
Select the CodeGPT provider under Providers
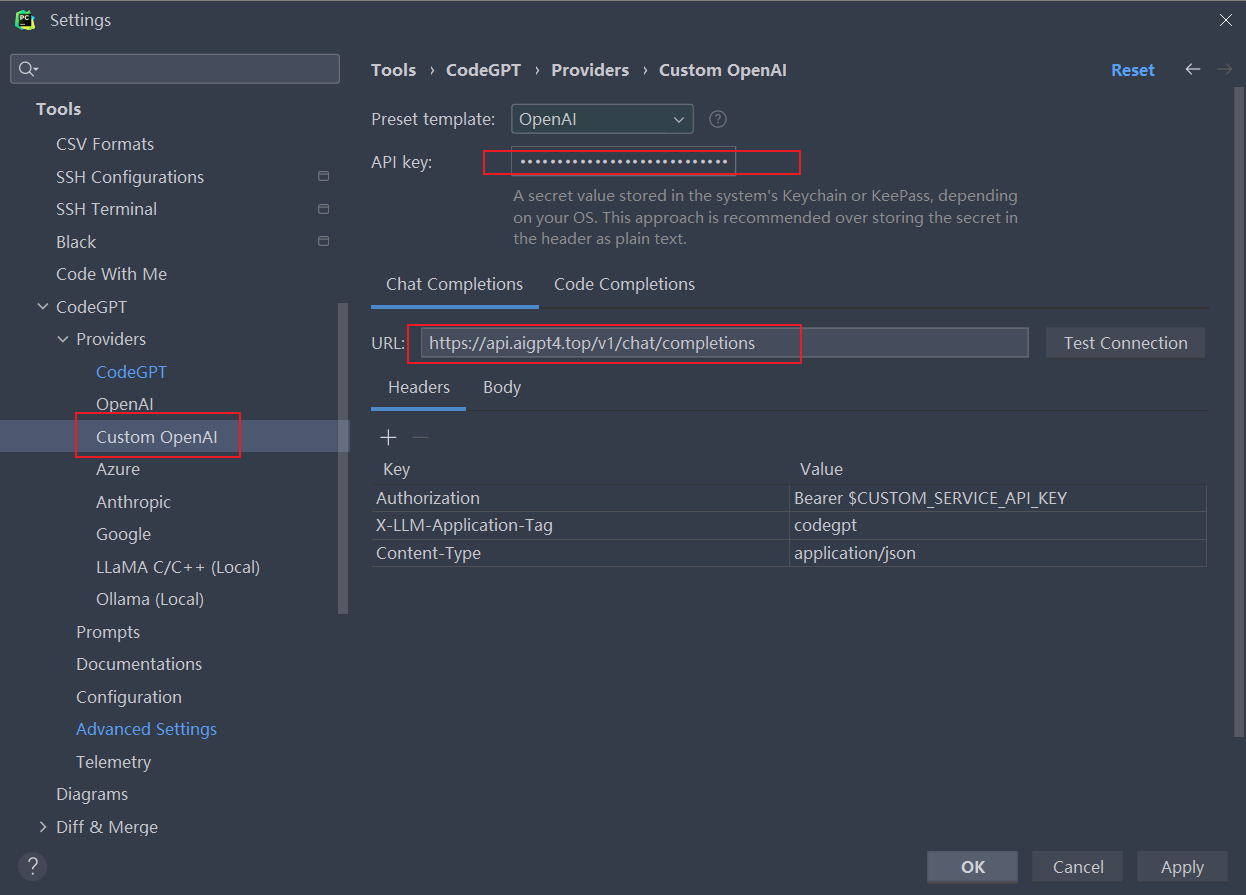[x=131, y=372]
